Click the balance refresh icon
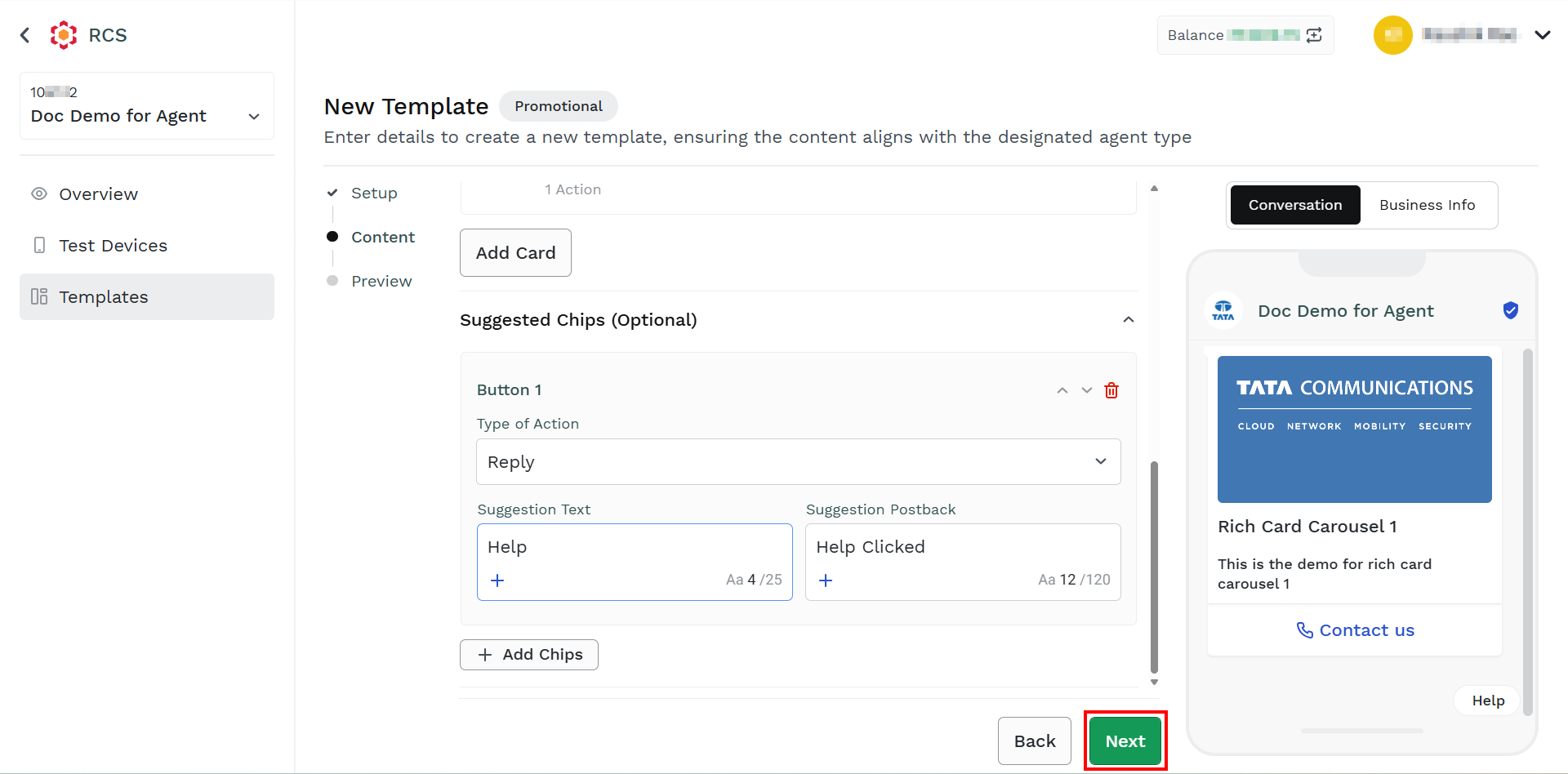Screen dimensions: 1568x774 [1314, 35]
